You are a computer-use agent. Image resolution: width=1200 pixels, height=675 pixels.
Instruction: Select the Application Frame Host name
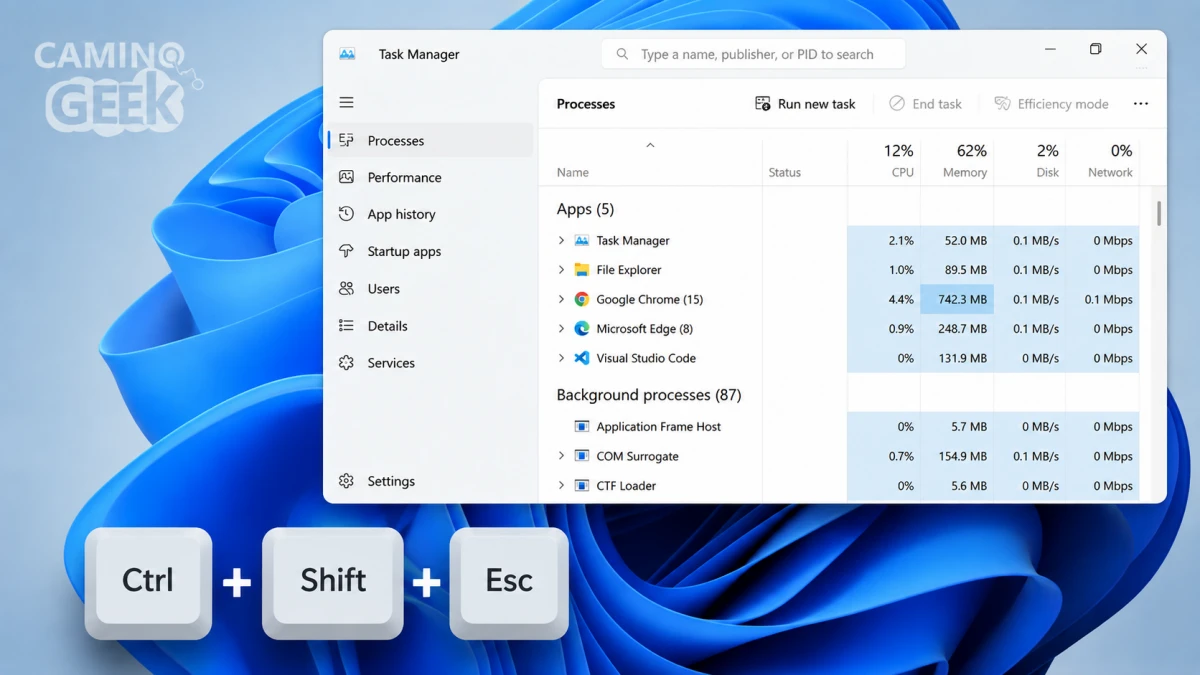pyautogui.click(x=659, y=427)
